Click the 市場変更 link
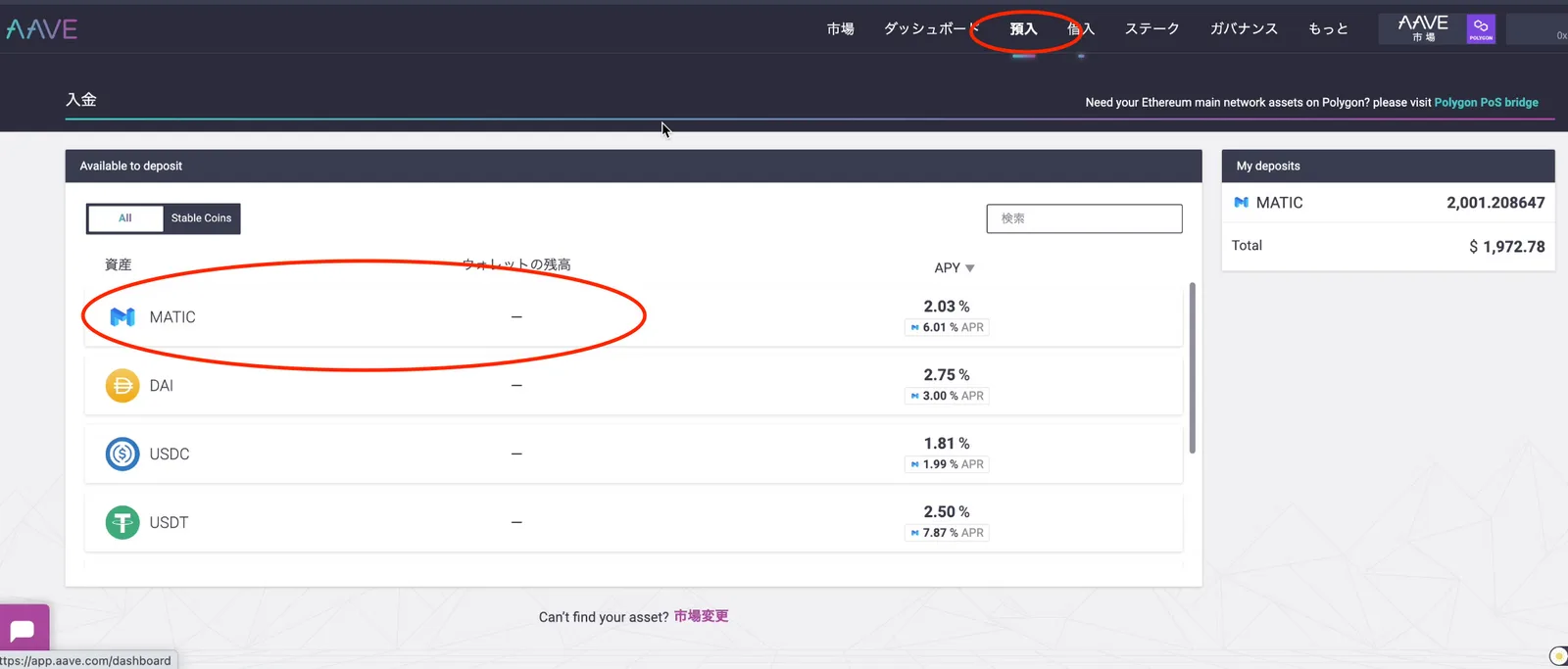The height and width of the screenshot is (669, 1568). 701,616
